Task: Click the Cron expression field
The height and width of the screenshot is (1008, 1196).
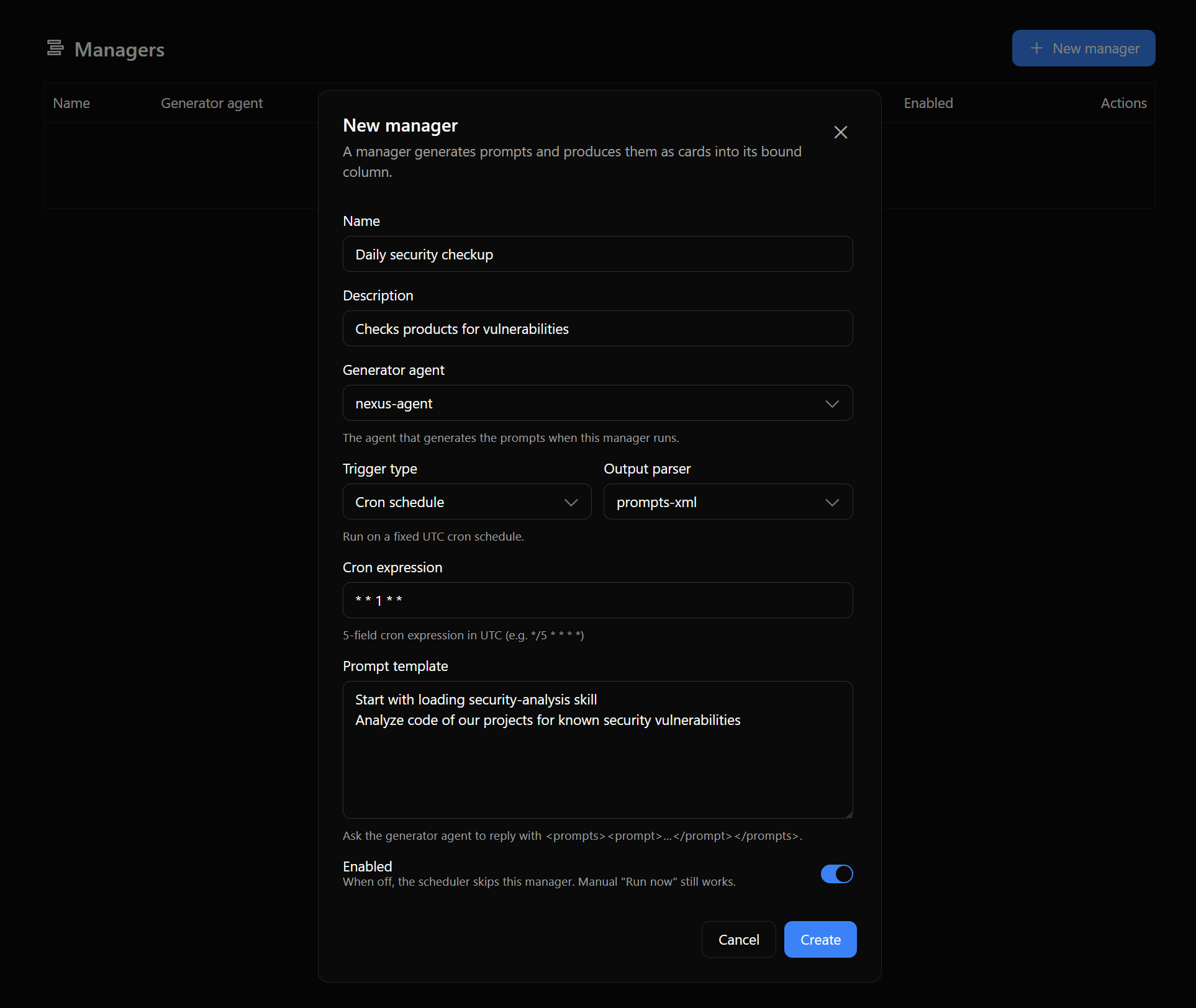Action: point(597,601)
